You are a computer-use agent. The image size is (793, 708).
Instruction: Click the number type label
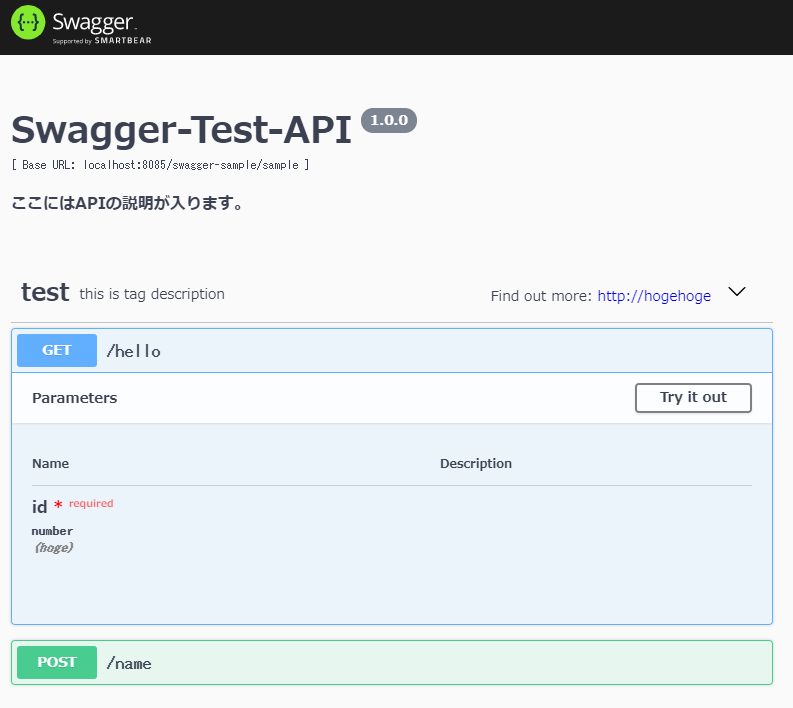[x=52, y=531]
